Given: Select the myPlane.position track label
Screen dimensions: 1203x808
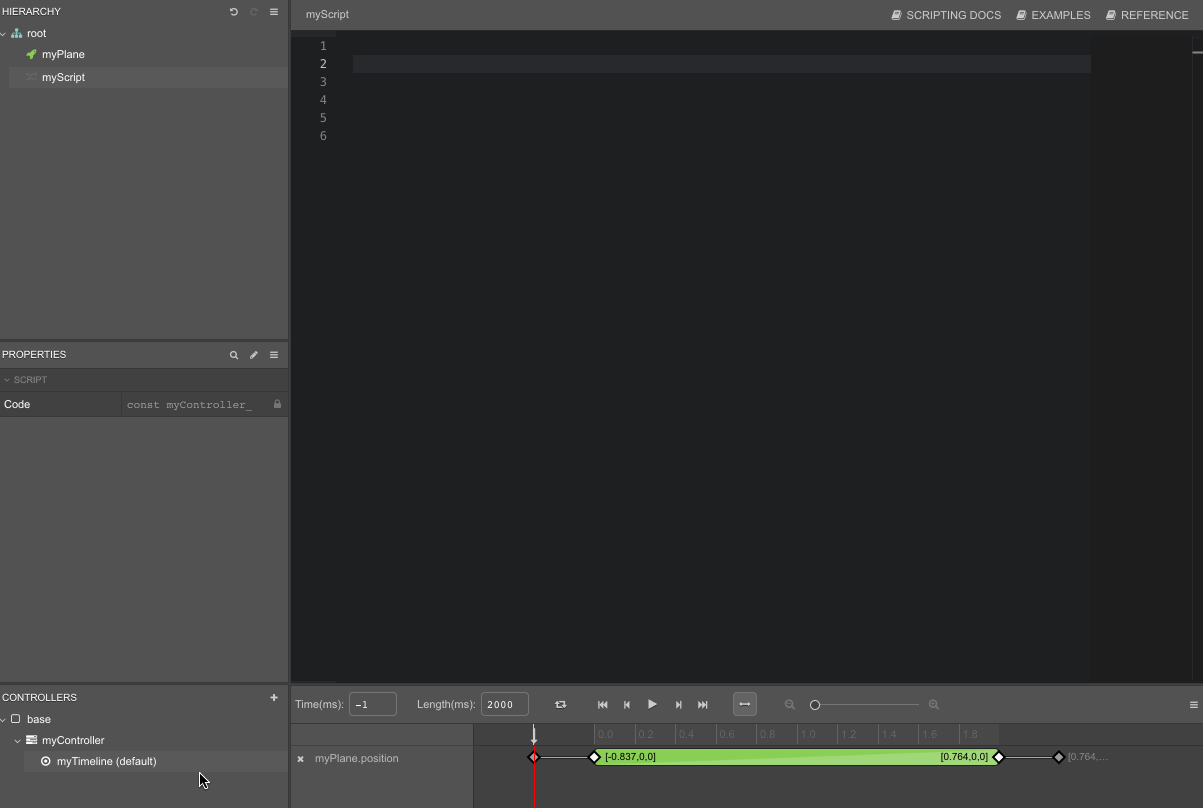Looking at the screenshot, I should coord(356,758).
